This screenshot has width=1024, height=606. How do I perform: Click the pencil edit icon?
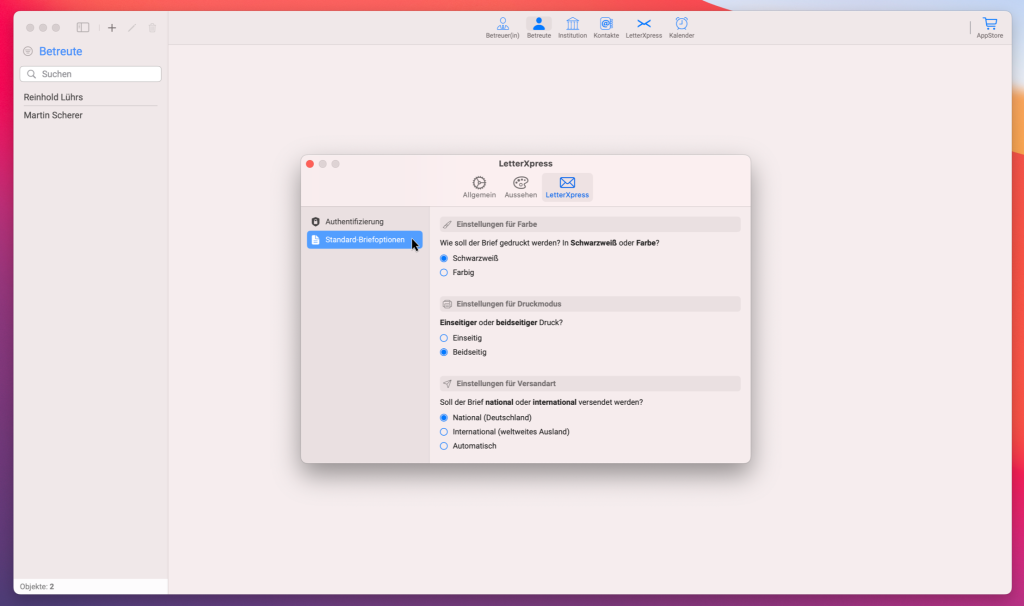pyautogui.click(x=132, y=27)
